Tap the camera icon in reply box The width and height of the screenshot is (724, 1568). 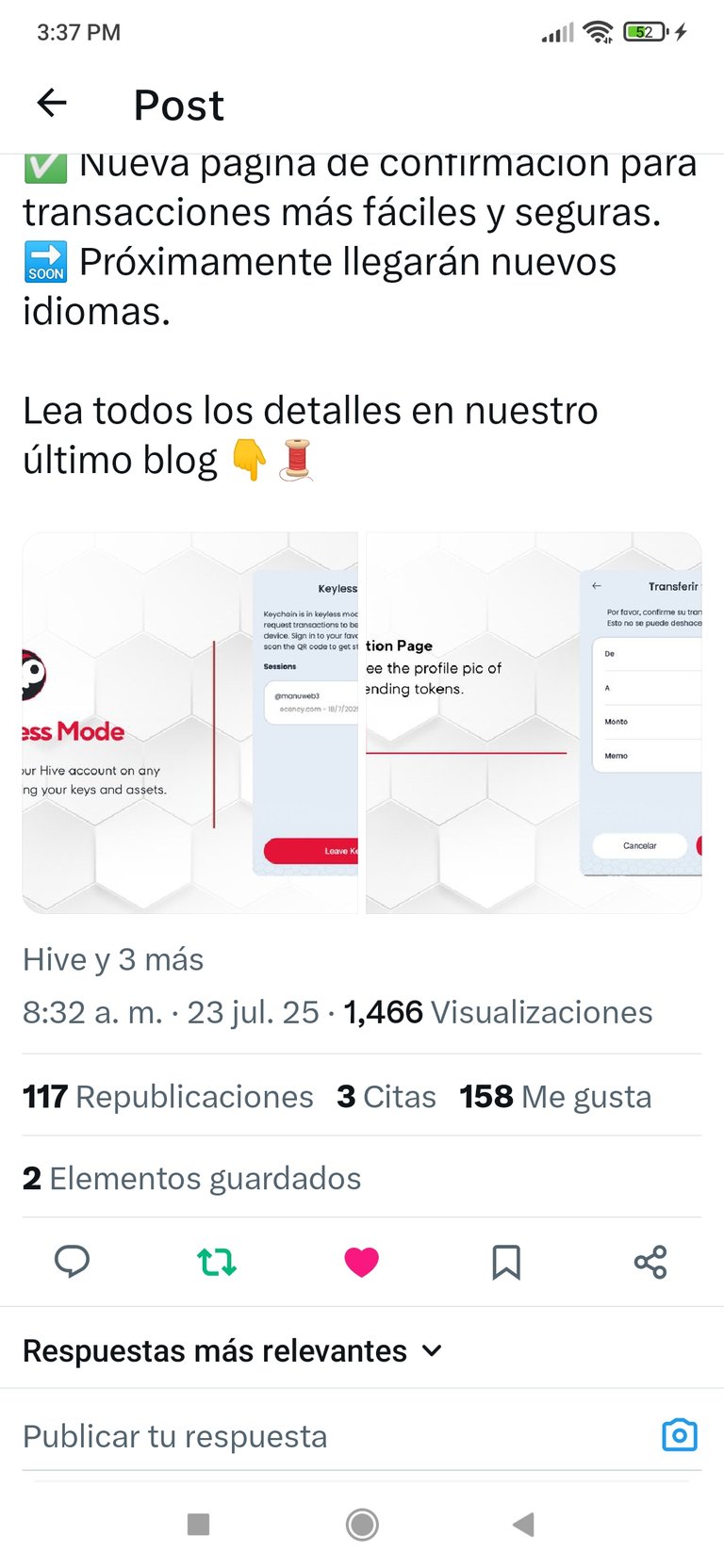680,1435
